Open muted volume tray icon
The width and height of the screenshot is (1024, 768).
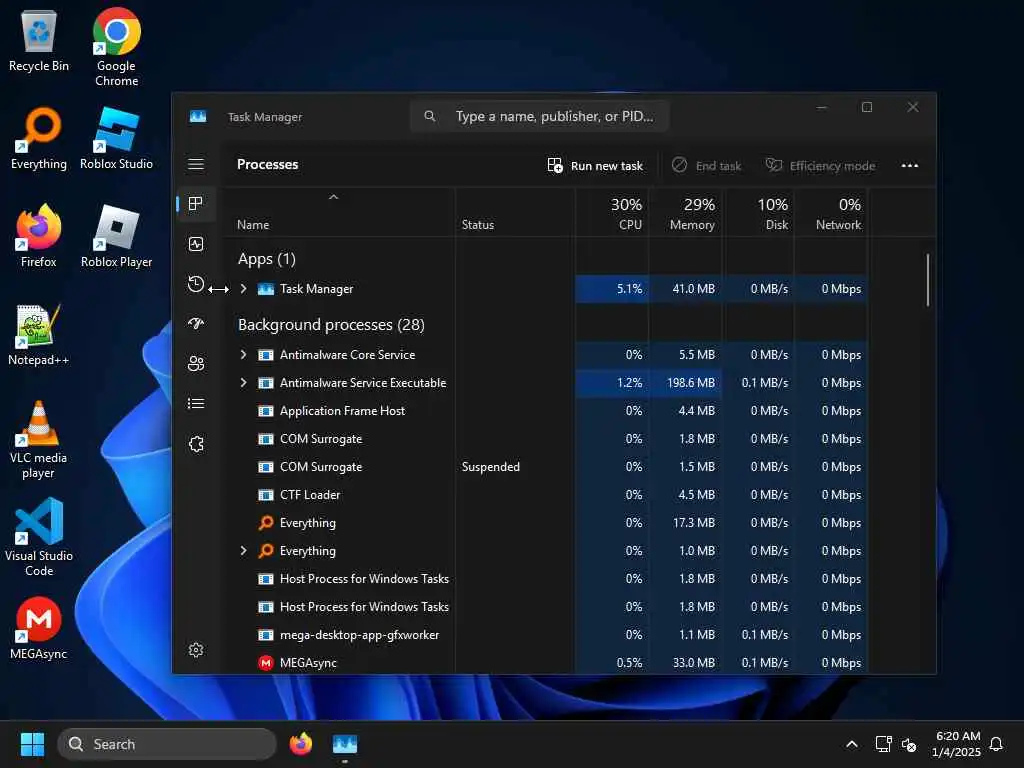click(909, 744)
